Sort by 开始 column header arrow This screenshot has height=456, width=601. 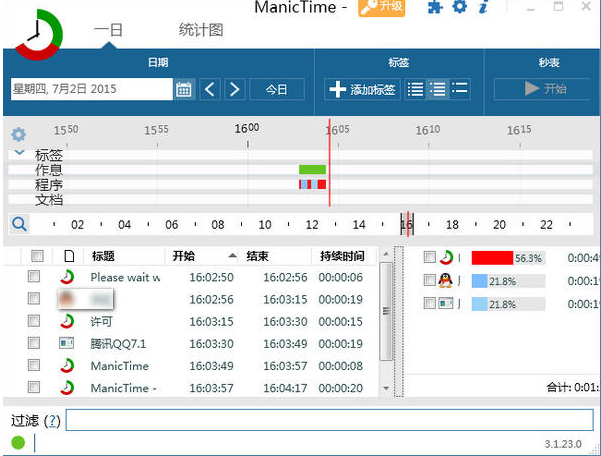[232, 256]
